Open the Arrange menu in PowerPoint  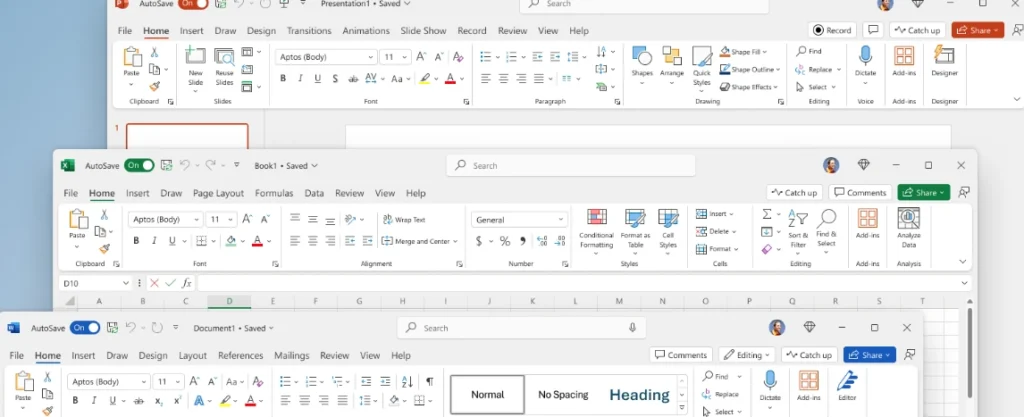tap(671, 65)
